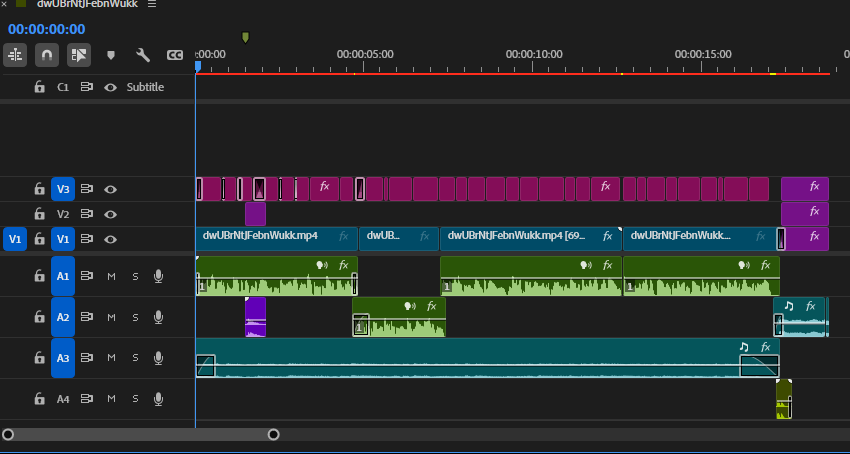
Task: Hide V1 track output with eye icon
Action: (x=111, y=239)
